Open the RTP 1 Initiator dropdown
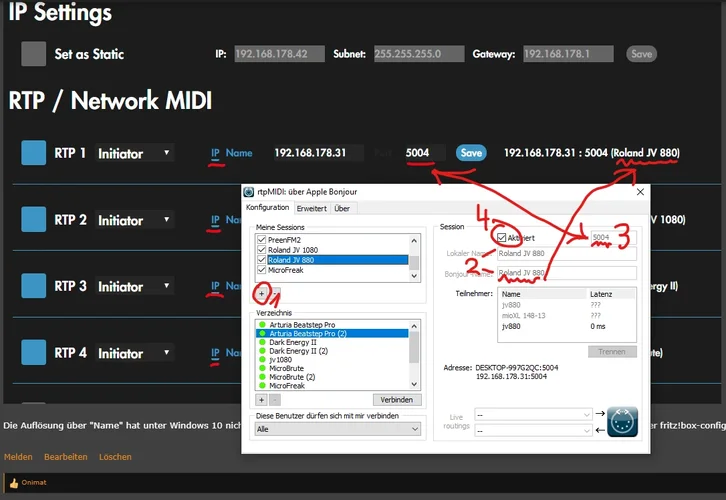This screenshot has height=500, width=726. coord(134,153)
